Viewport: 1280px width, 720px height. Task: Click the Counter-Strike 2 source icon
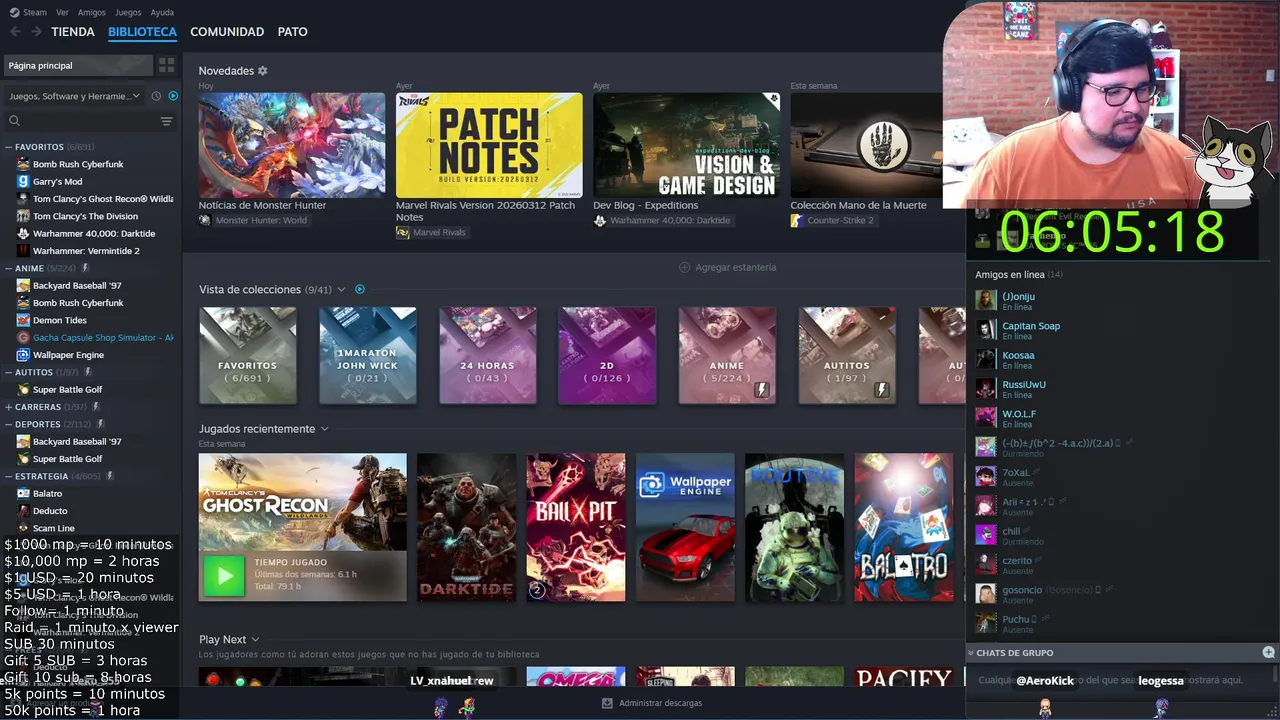(797, 220)
